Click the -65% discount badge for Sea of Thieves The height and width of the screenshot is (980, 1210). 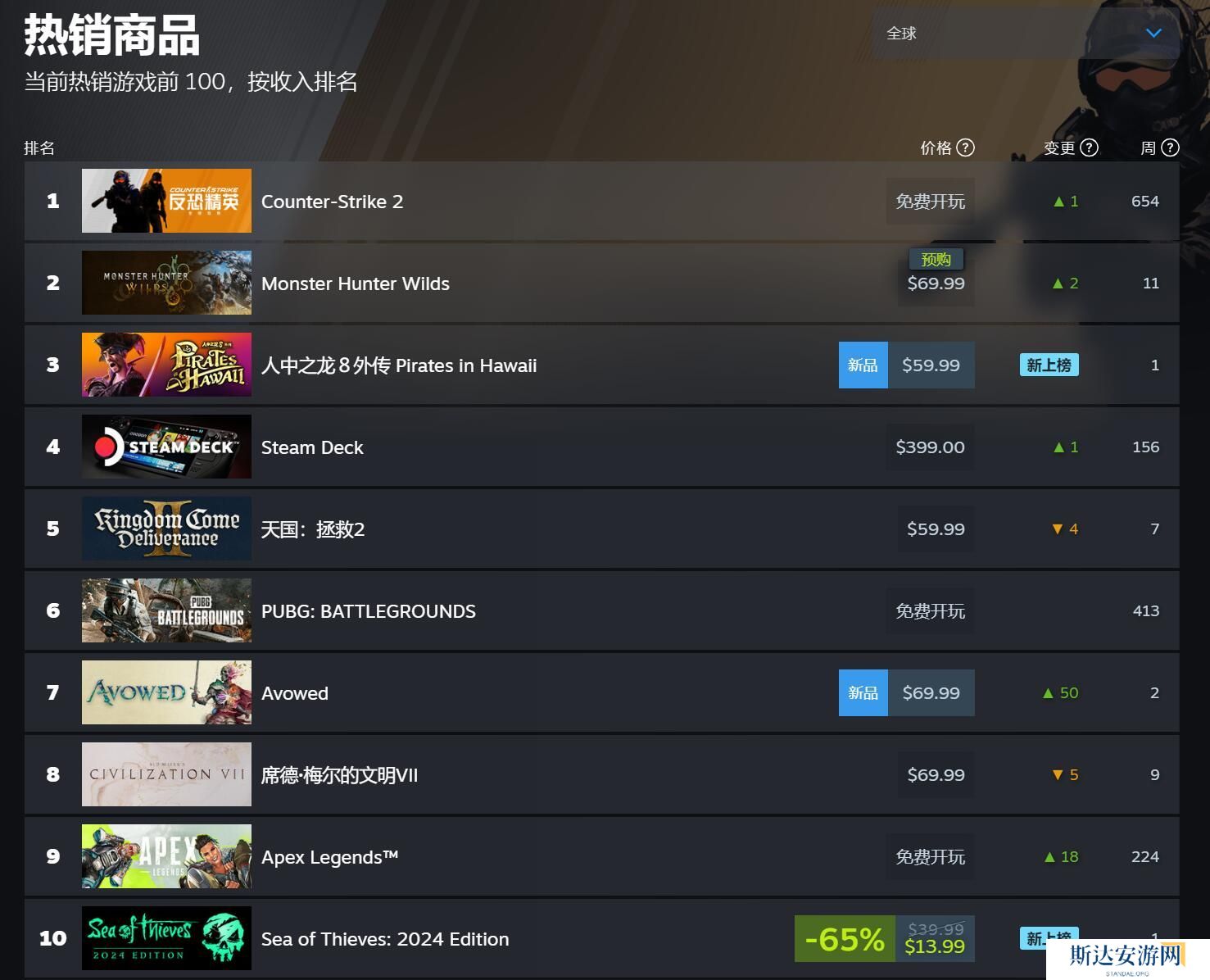coord(845,939)
